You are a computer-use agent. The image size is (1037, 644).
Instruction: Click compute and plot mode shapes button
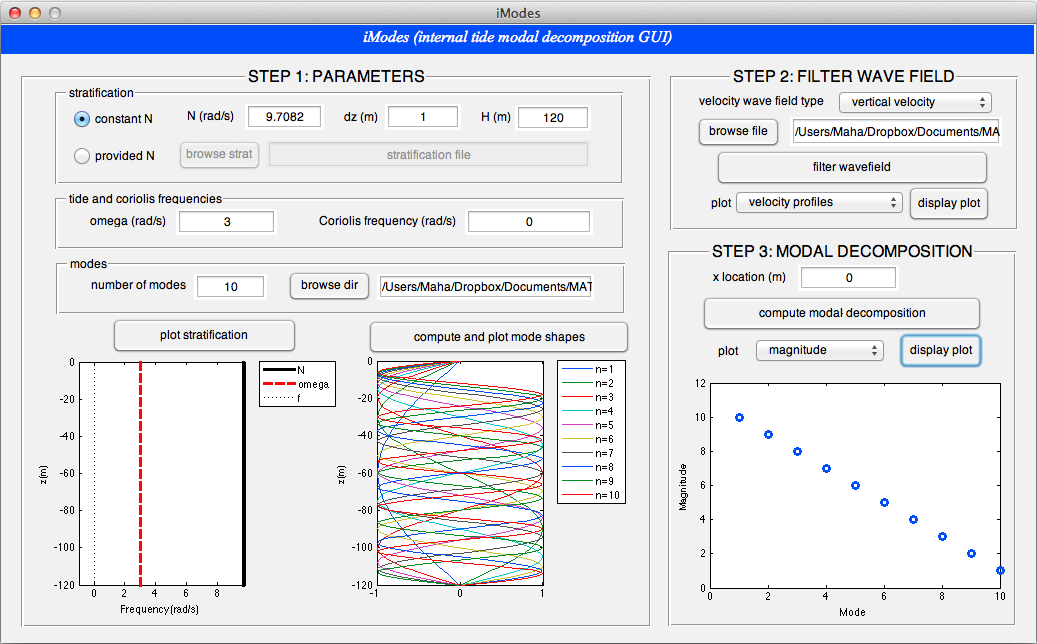point(499,337)
